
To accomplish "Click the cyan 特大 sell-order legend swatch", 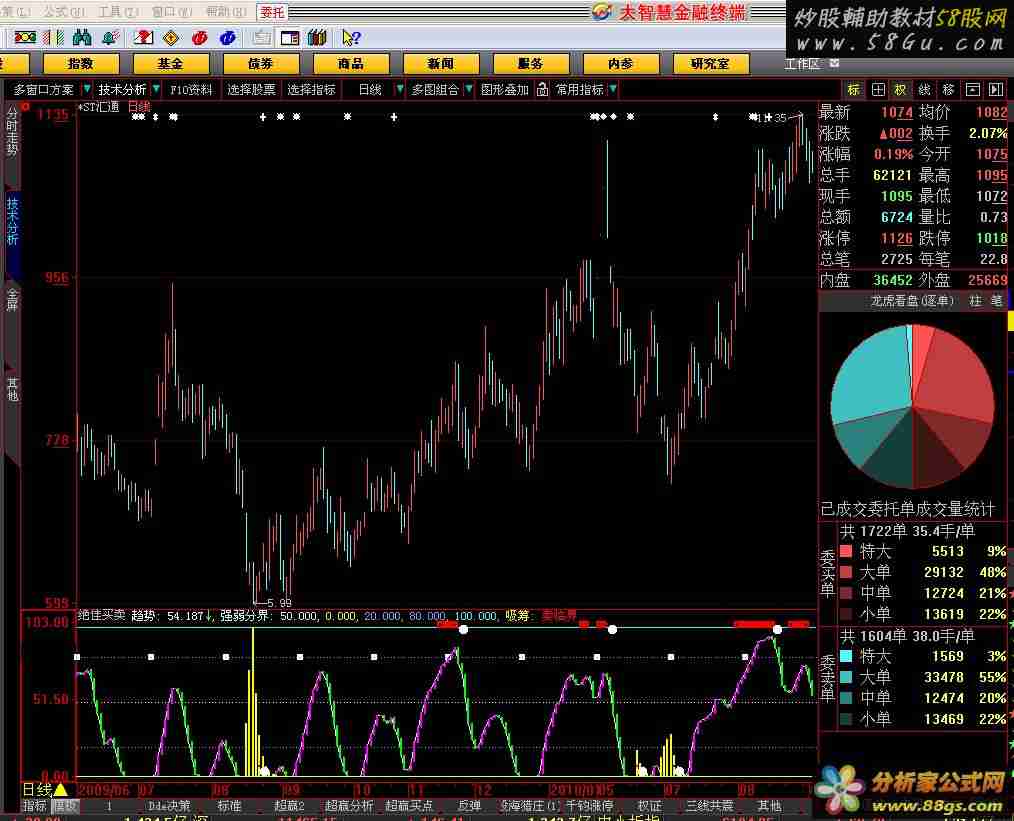I will 846,656.
